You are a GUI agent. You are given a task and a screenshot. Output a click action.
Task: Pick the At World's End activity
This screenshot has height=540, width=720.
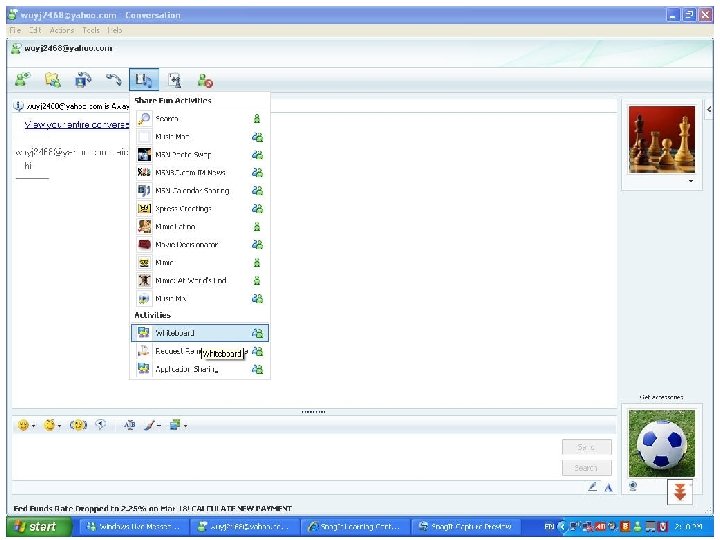(x=200, y=281)
